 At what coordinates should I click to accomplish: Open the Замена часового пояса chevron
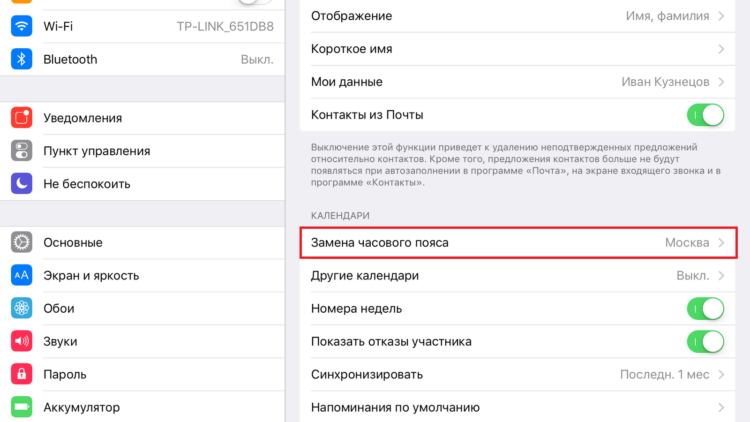pos(721,243)
